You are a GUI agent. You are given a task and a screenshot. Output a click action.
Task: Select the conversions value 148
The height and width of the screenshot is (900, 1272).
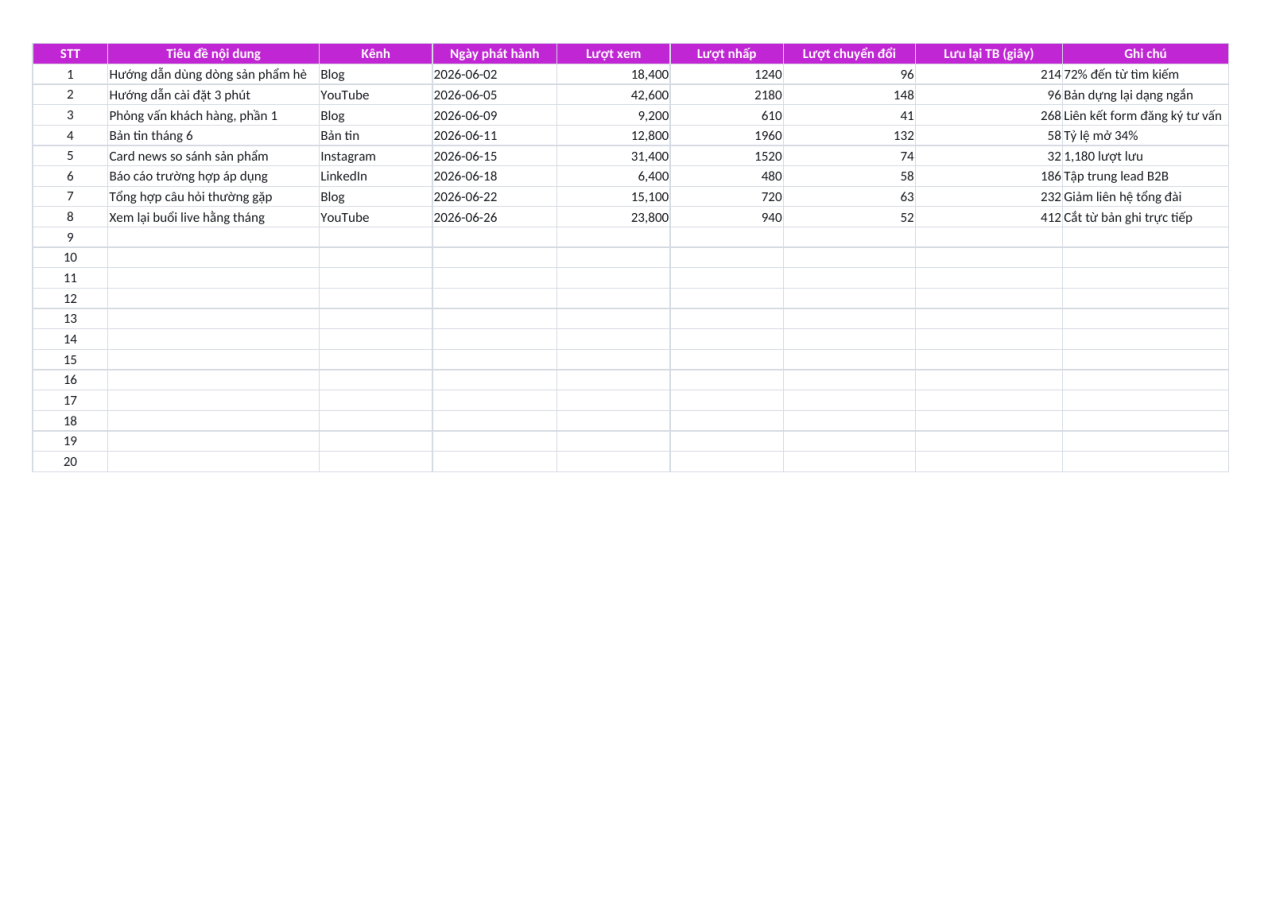(x=849, y=95)
